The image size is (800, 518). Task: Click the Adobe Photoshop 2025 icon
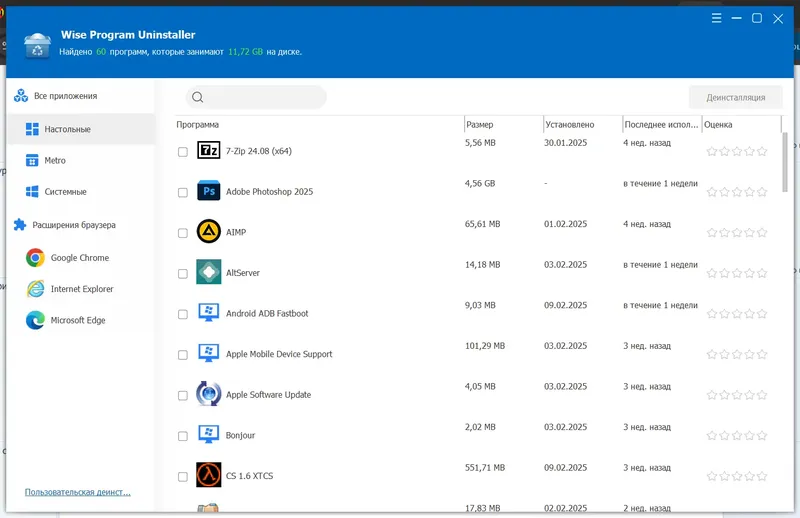pyautogui.click(x=209, y=191)
